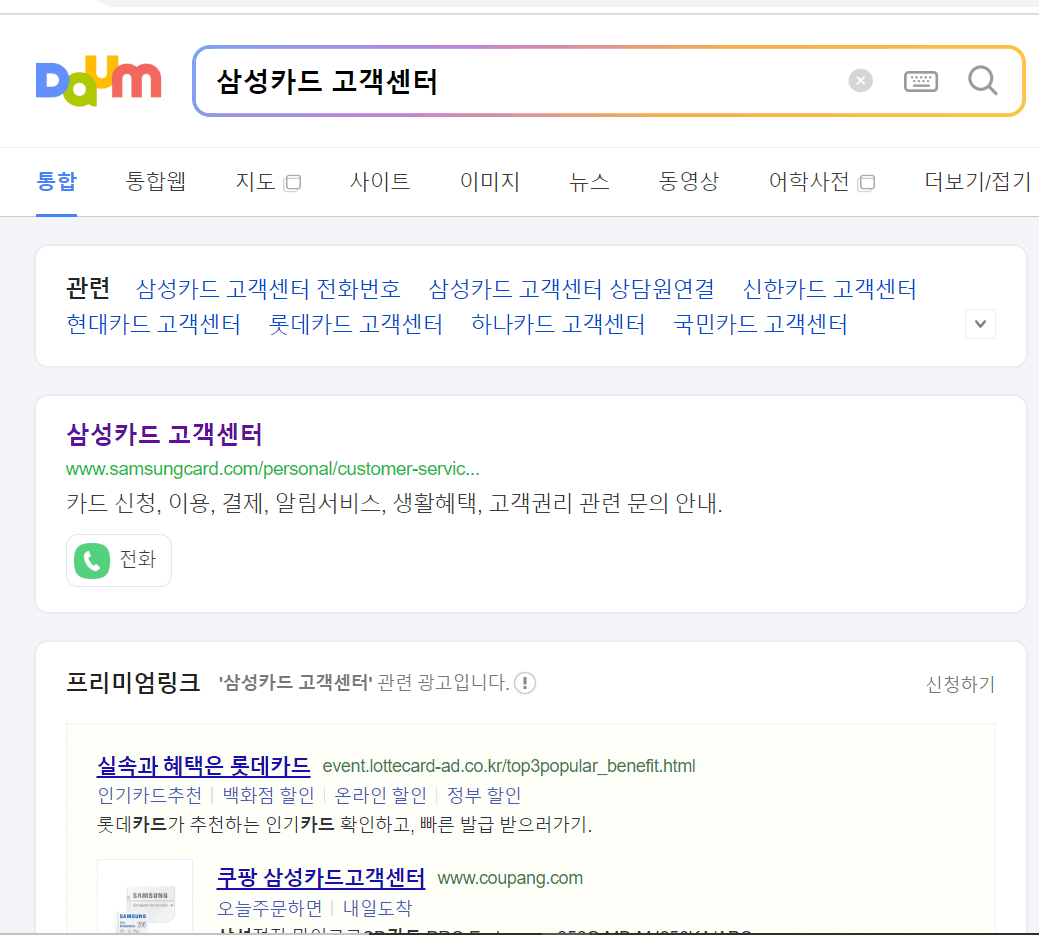Open related search 삼성카드 고객센터 상담원연결
The width and height of the screenshot is (1039, 935).
(x=571, y=288)
